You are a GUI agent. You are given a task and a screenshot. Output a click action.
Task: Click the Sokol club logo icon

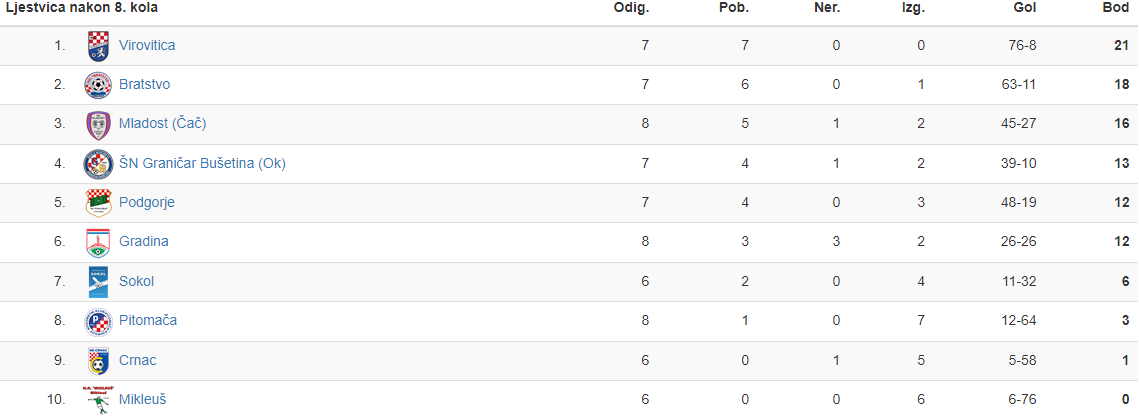(x=98, y=282)
